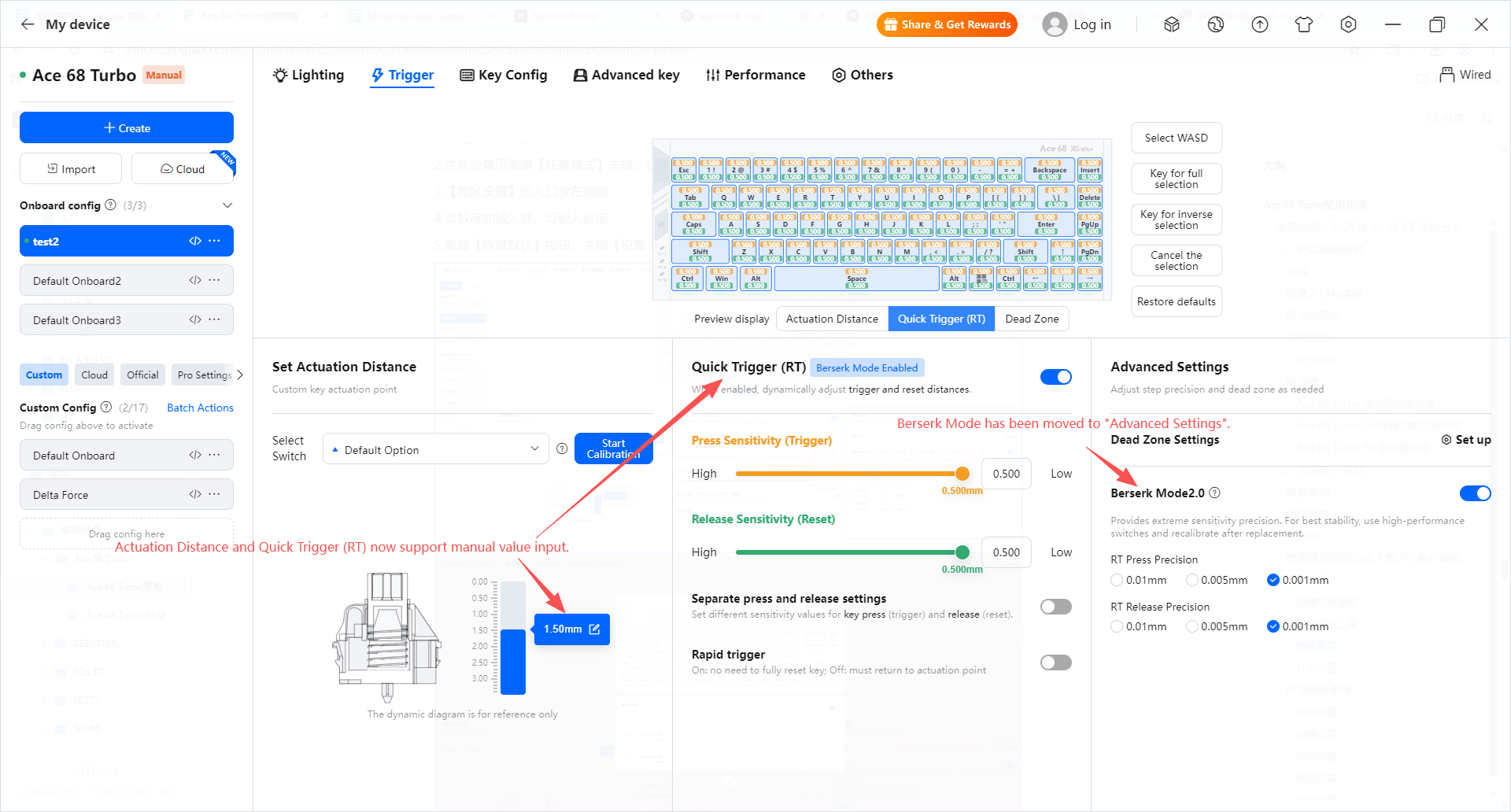Click Key for inverse selection button

pyautogui.click(x=1177, y=220)
